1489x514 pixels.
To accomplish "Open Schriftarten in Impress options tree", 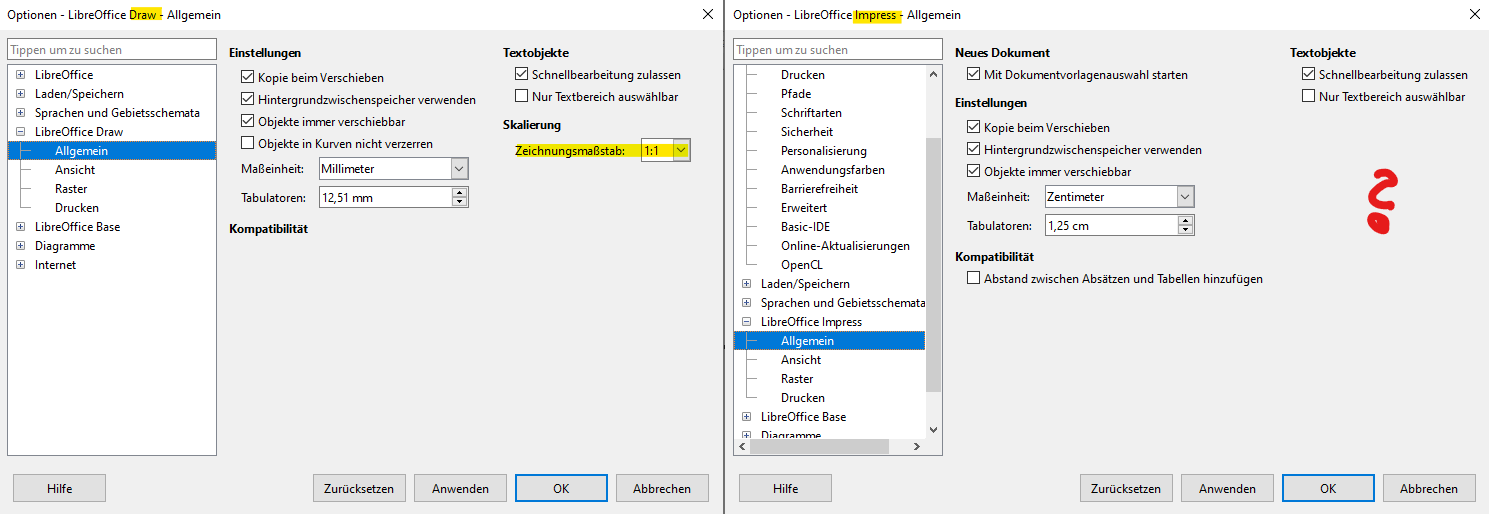I will (811, 113).
